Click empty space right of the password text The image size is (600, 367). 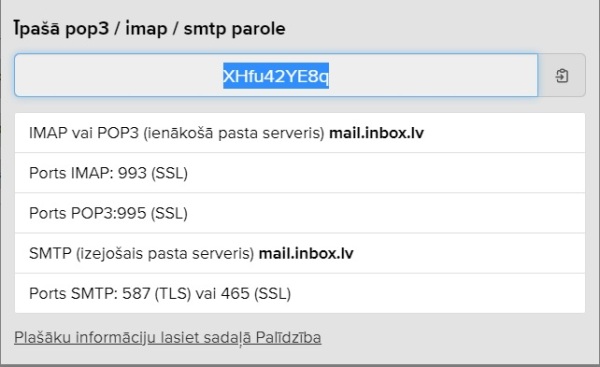coord(432,75)
